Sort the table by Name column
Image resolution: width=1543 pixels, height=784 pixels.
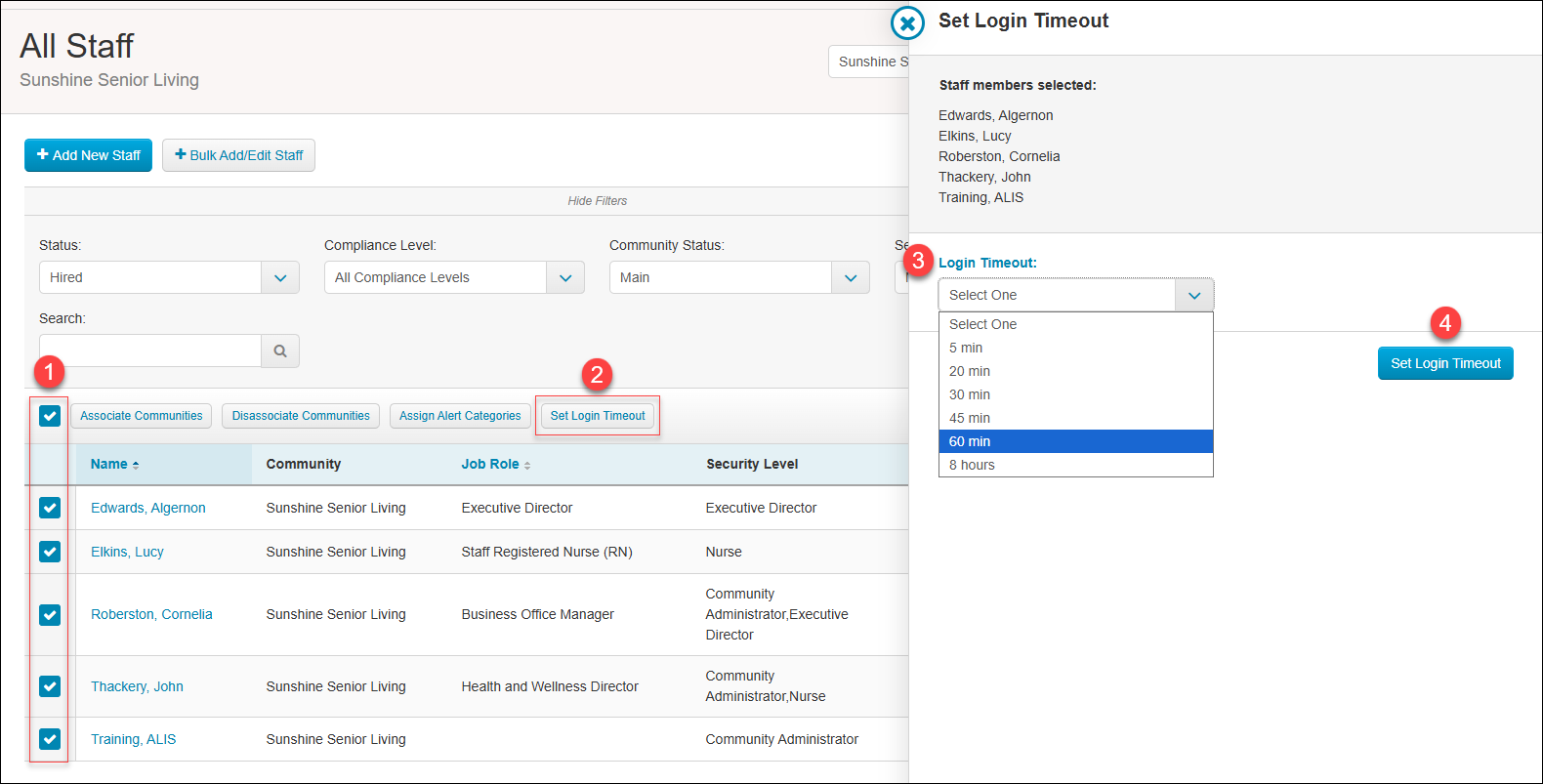pyautogui.click(x=114, y=465)
